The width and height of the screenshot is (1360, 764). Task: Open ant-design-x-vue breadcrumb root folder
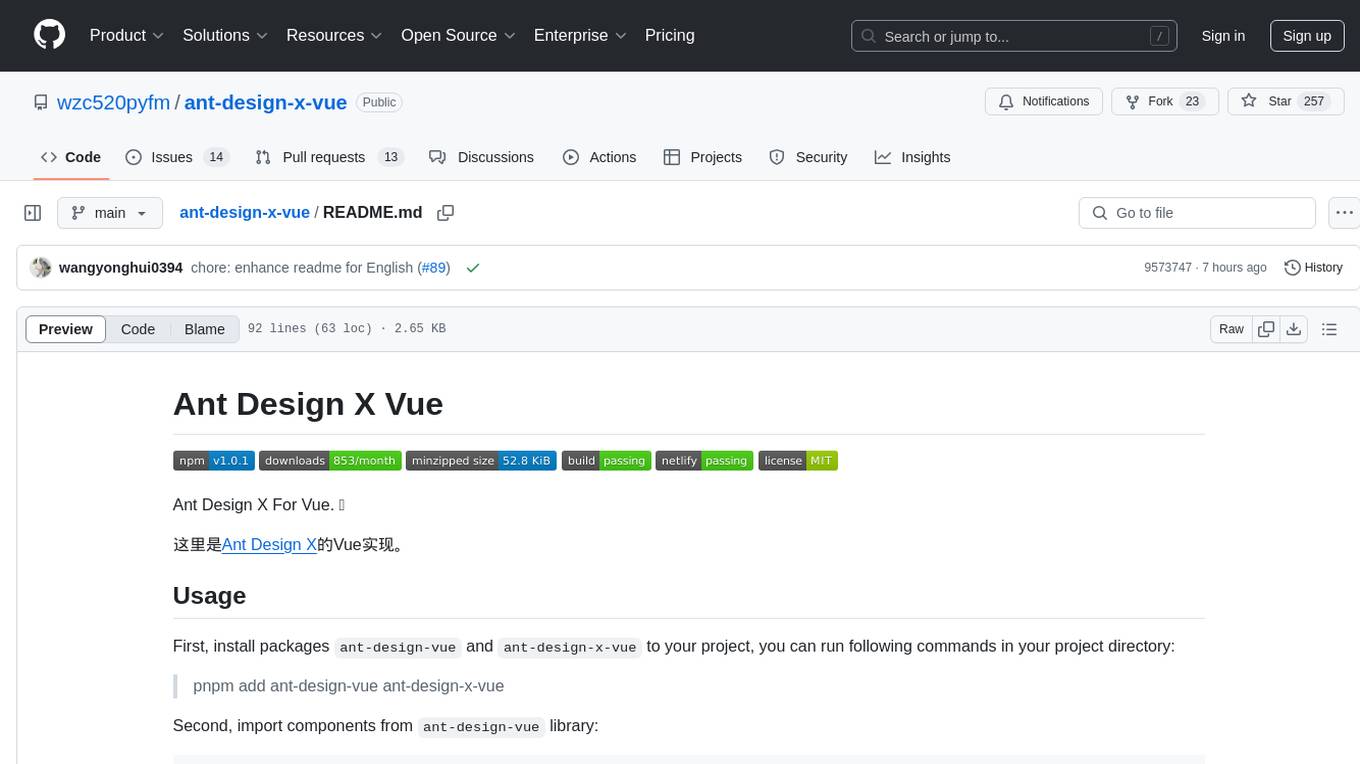(x=244, y=213)
